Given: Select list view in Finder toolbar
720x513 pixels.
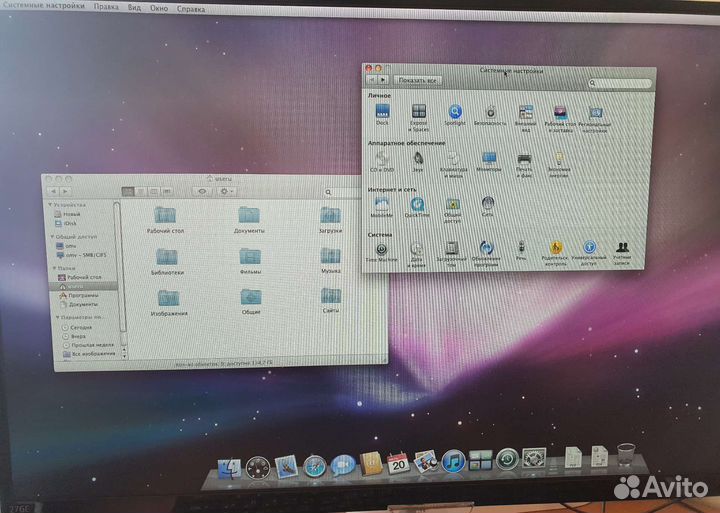Looking at the screenshot, I should 141,191.
